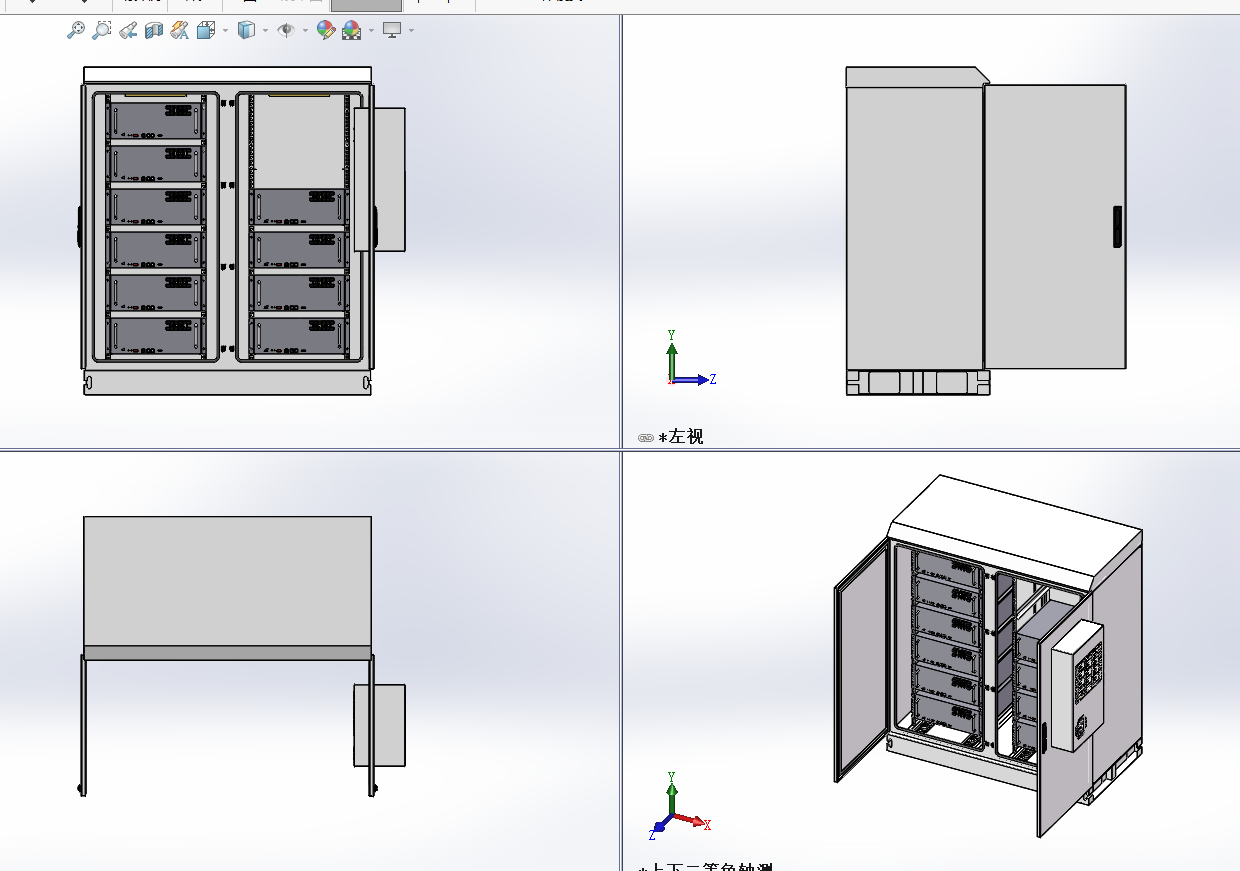Click the Apply Scene icon
Screen dimensions: 1240x871
point(352,30)
